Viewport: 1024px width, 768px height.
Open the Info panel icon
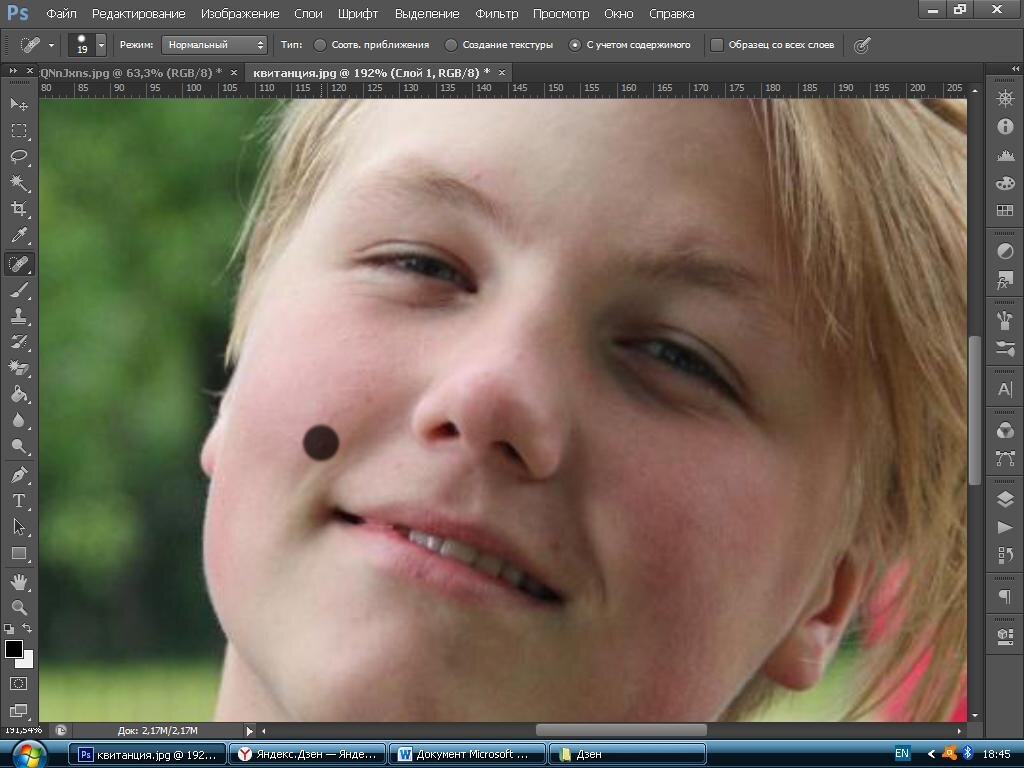[x=1005, y=127]
